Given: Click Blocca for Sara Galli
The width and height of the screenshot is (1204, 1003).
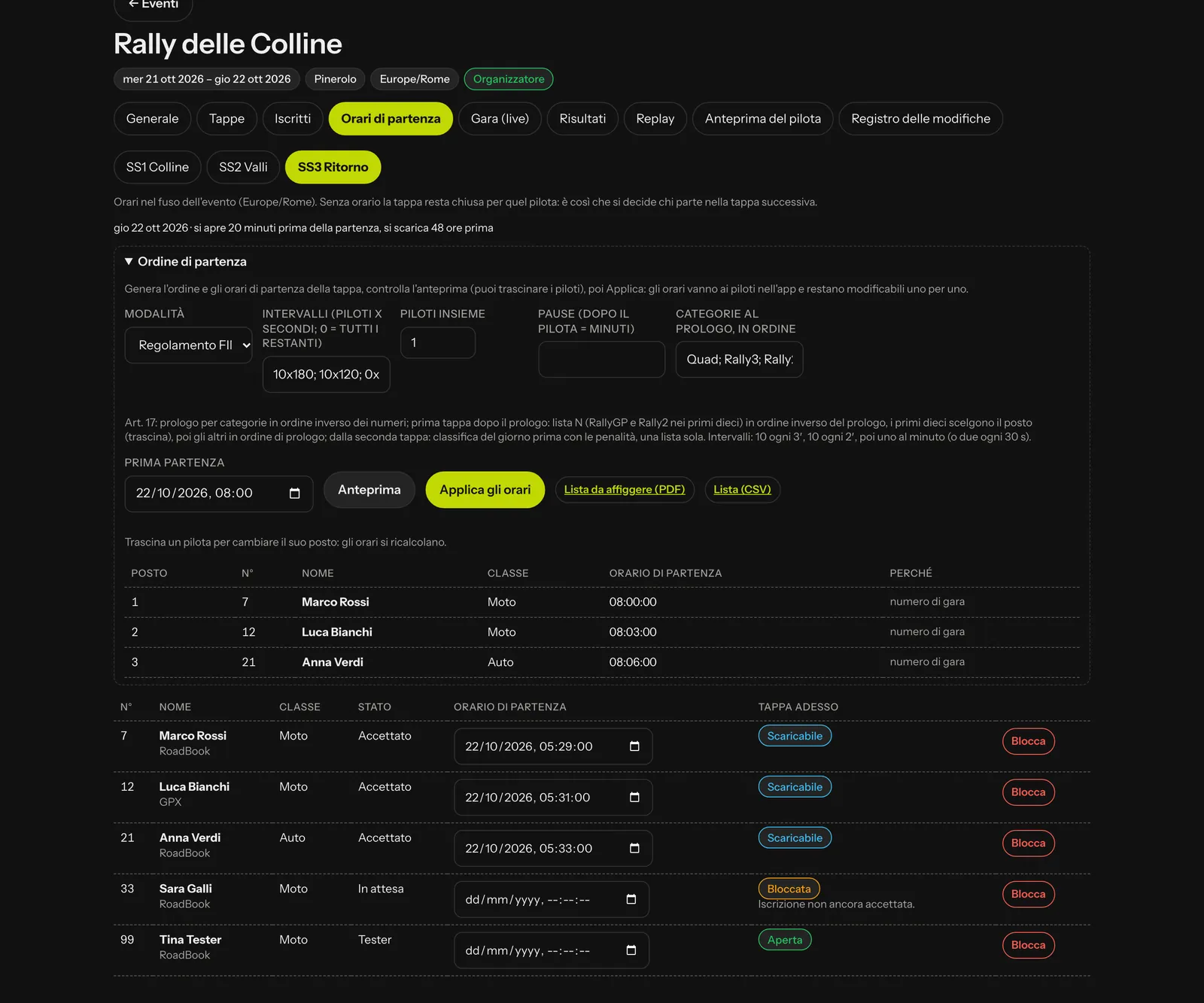Looking at the screenshot, I should click(x=1028, y=895).
